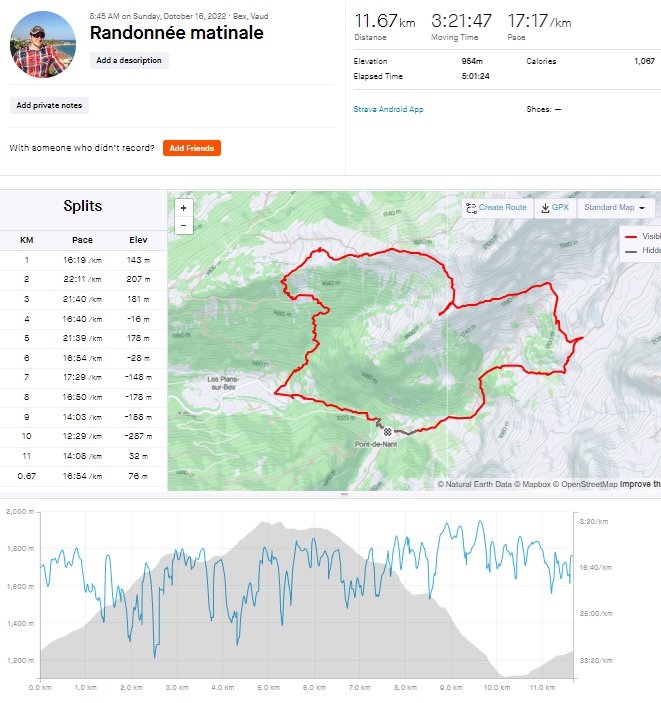Image resolution: width=661 pixels, height=703 pixels.
Task: Click the resize handle below the map
Action: tap(344, 494)
